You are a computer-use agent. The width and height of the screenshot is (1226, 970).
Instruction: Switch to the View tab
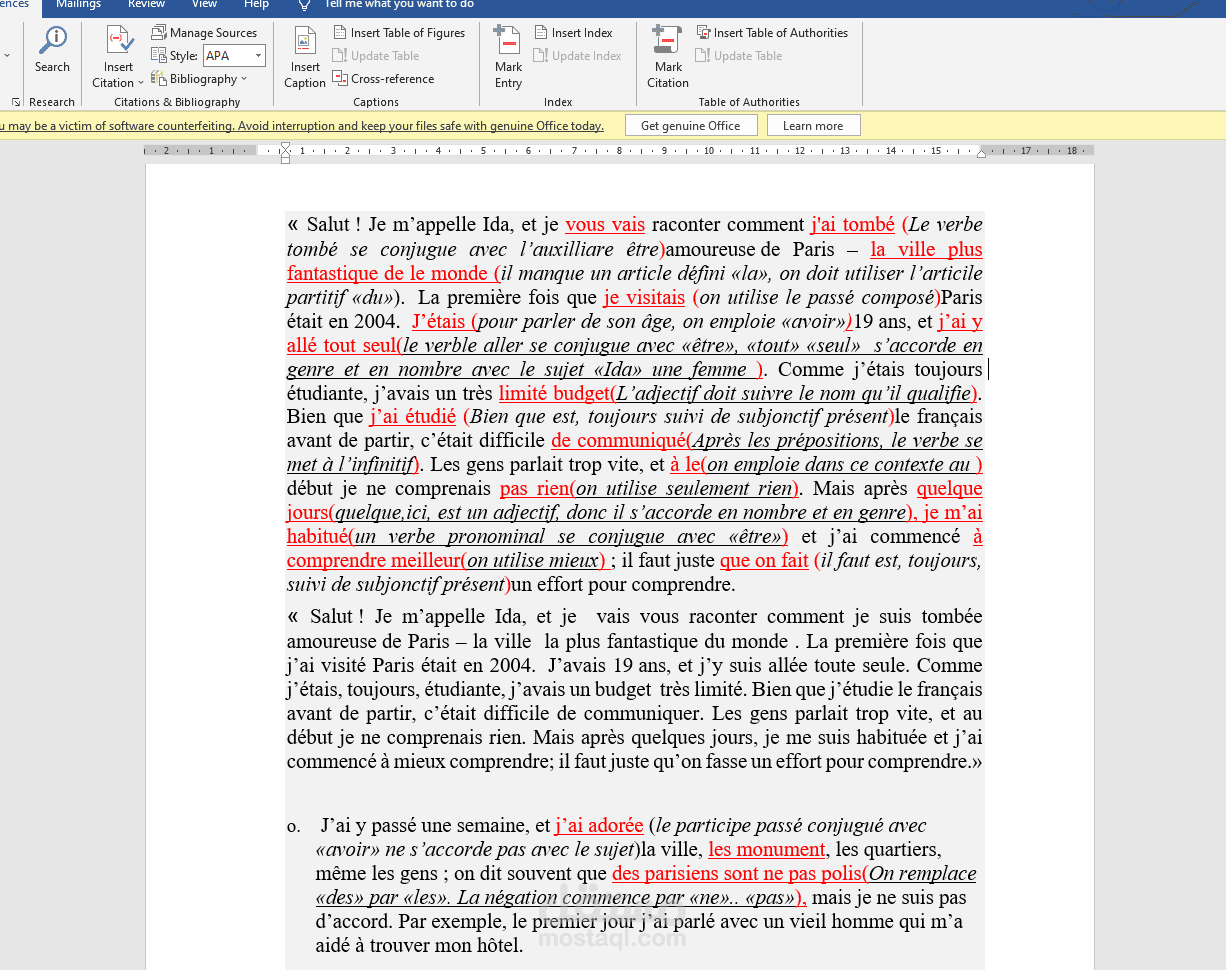pos(204,5)
